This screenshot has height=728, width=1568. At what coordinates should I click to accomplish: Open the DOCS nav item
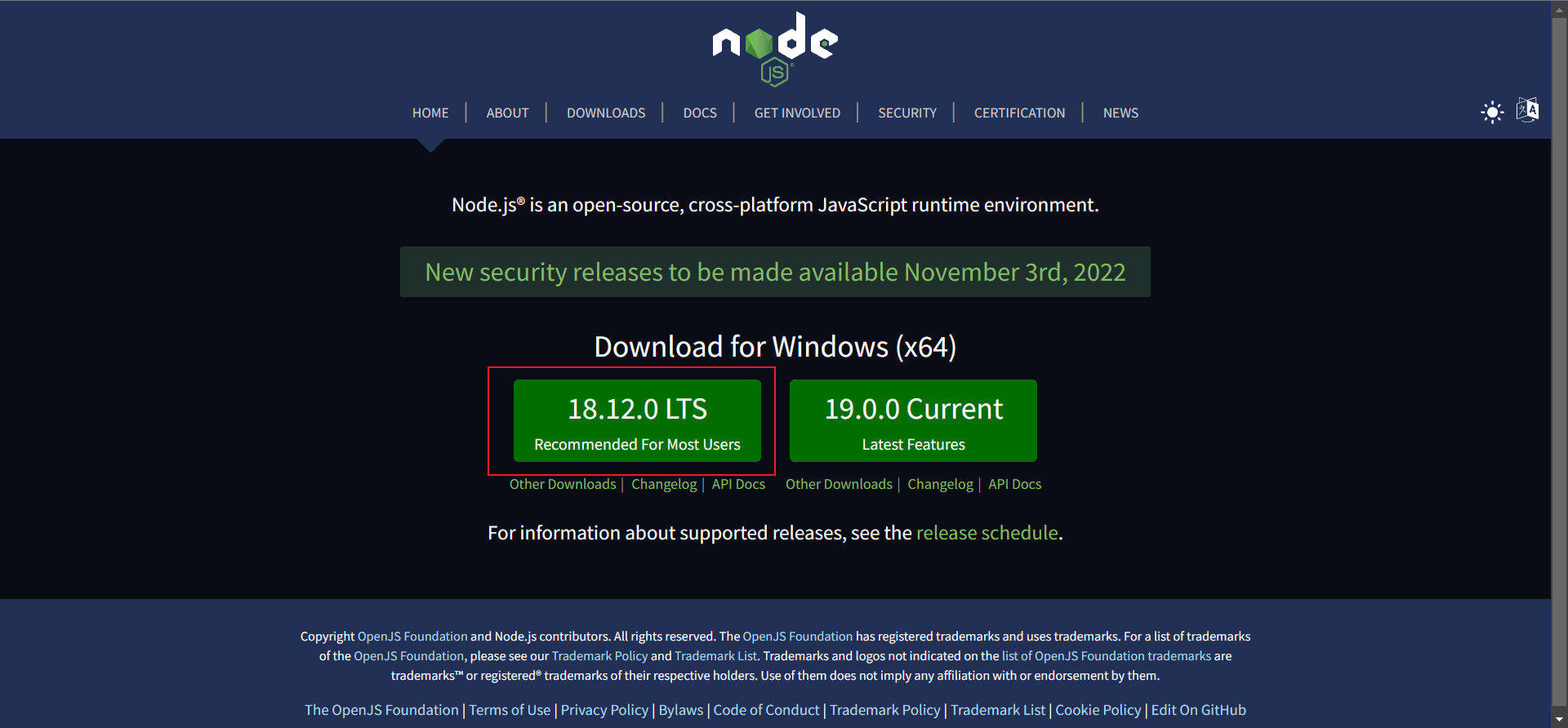(x=700, y=113)
